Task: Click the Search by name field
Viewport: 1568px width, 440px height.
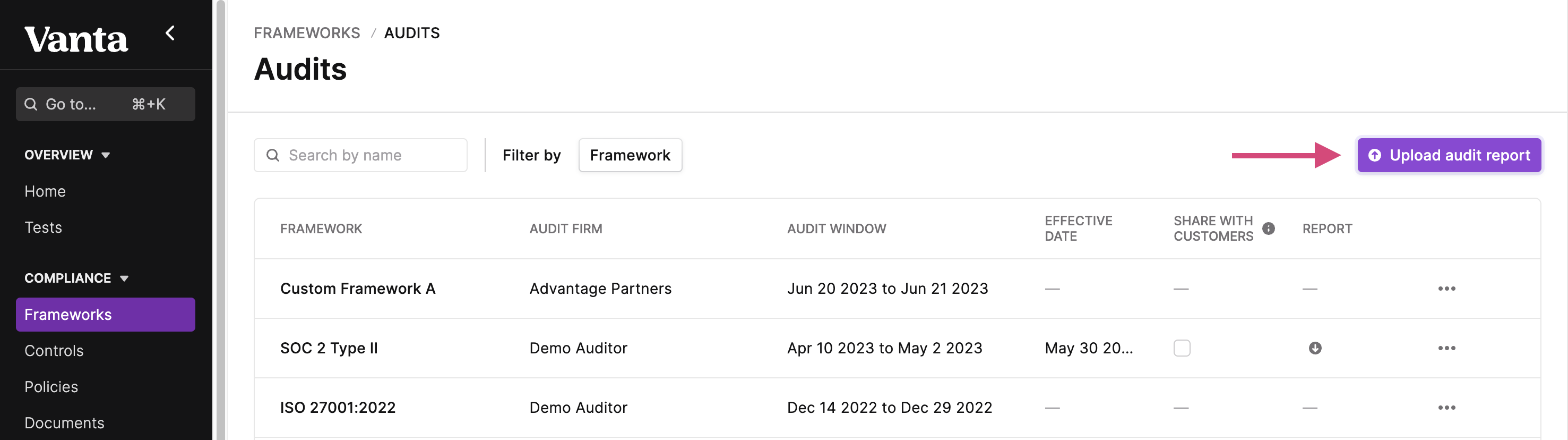Action: click(x=360, y=155)
